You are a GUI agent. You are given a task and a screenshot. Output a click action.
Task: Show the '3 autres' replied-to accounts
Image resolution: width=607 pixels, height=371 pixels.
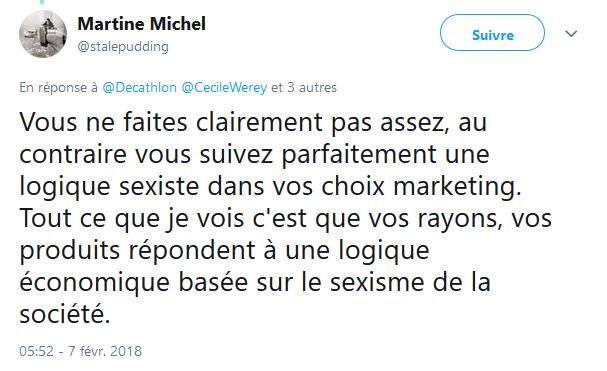312,88
